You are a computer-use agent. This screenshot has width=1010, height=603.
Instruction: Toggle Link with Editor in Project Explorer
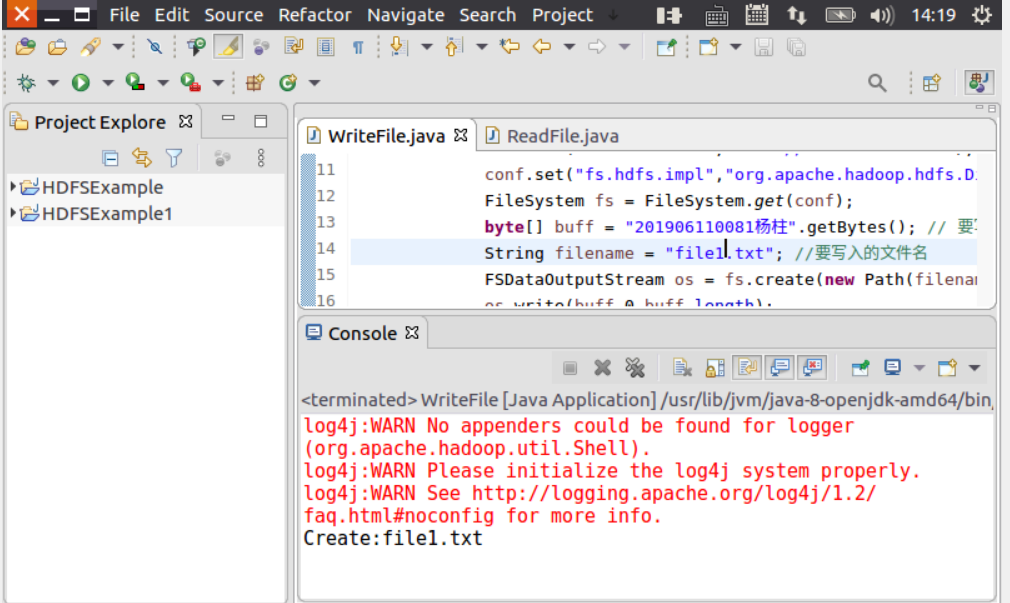141,158
